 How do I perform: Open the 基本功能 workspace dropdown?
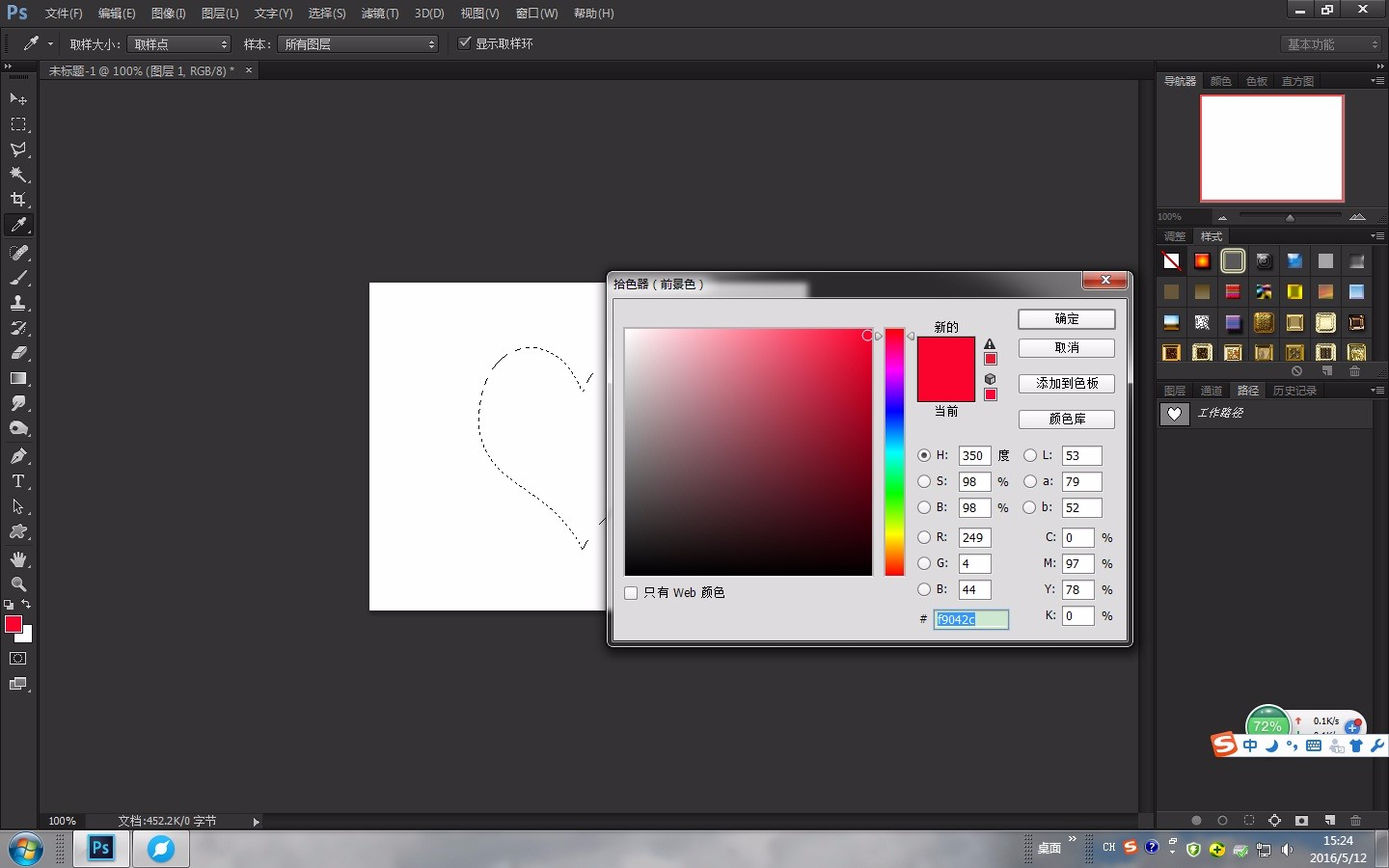(1331, 44)
